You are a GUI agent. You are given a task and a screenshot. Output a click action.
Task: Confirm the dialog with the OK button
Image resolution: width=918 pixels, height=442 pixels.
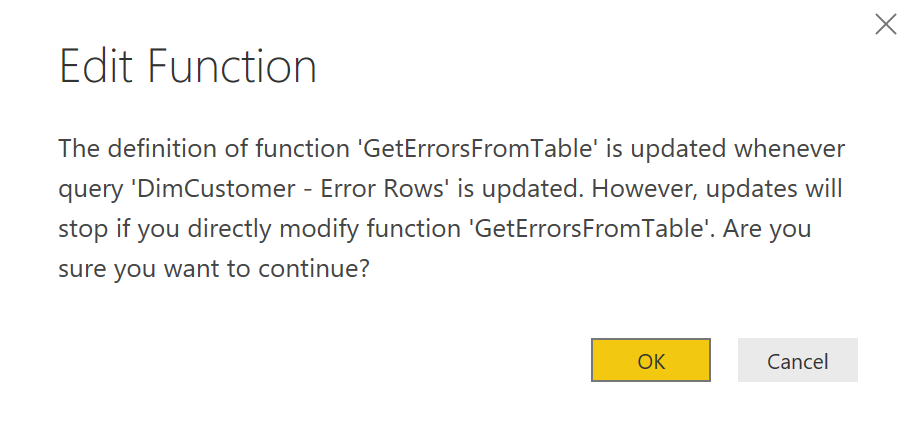[x=651, y=361]
